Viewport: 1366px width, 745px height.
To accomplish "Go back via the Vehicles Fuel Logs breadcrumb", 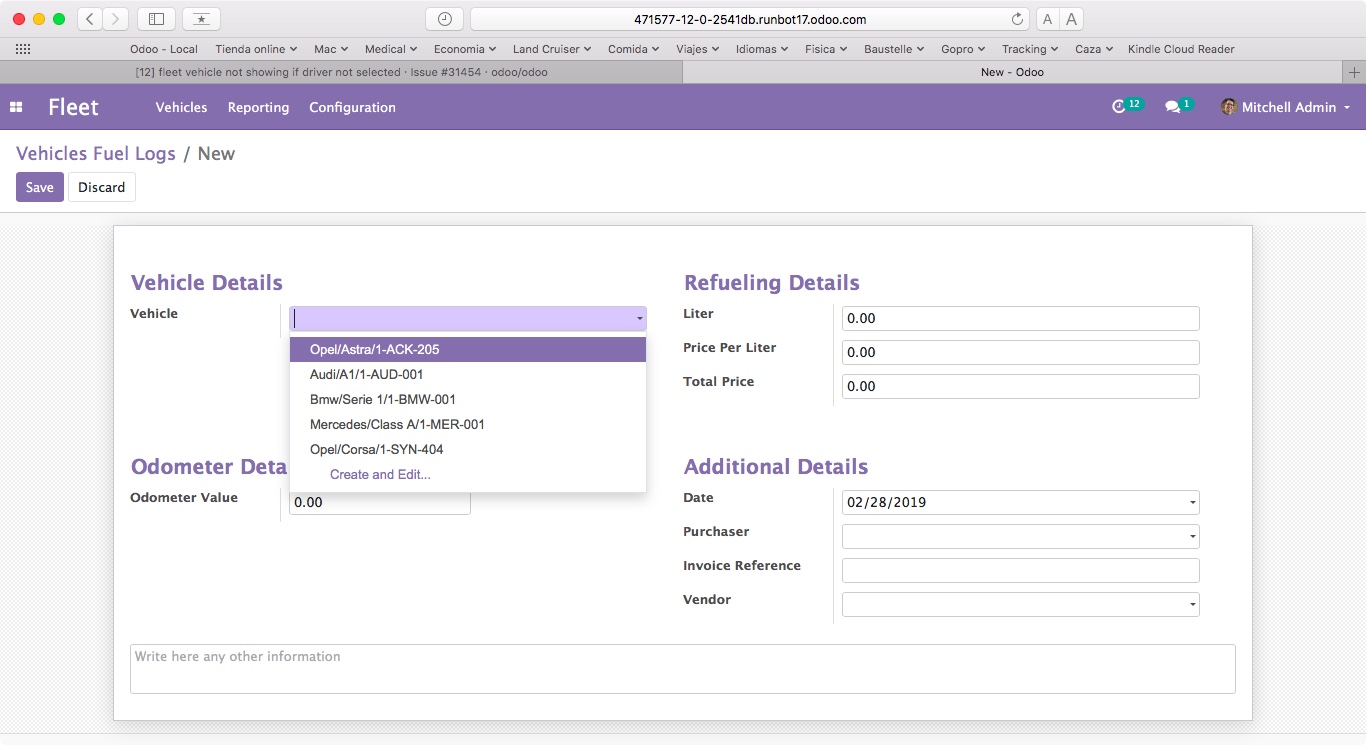I will tap(95, 153).
